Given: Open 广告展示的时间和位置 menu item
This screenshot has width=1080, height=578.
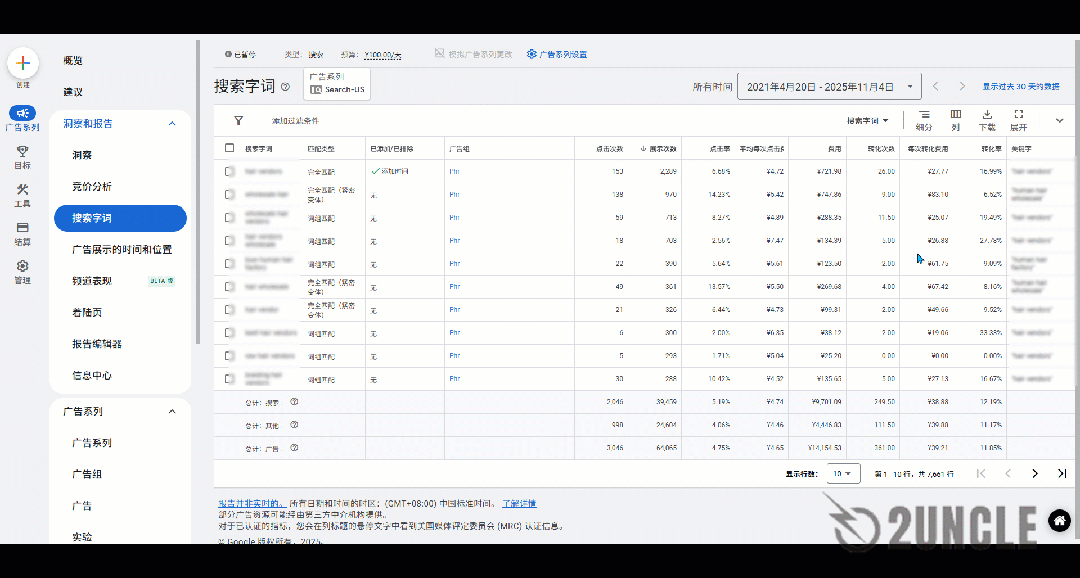Looking at the screenshot, I should coord(120,250).
